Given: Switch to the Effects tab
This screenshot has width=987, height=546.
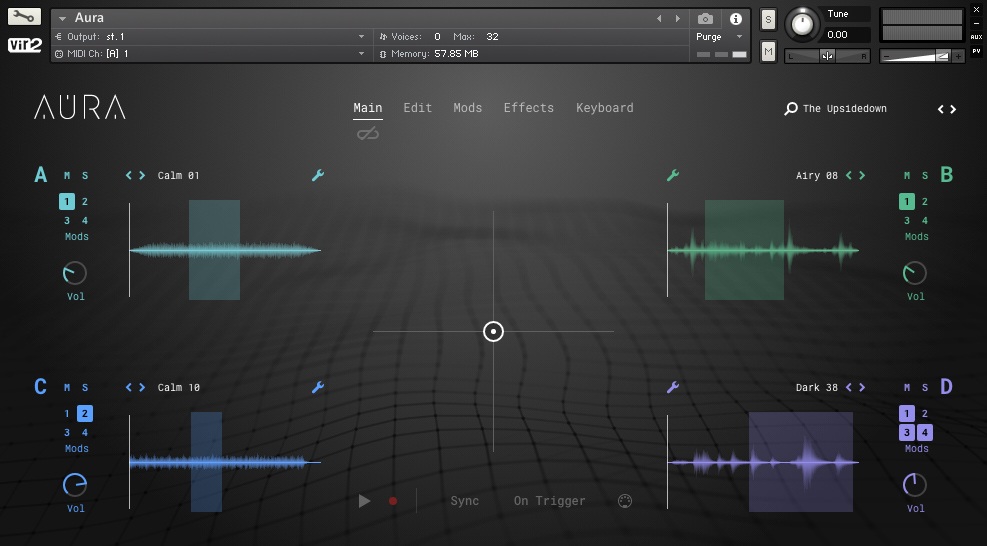Looking at the screenshot, I should click(x=528, y=108).
